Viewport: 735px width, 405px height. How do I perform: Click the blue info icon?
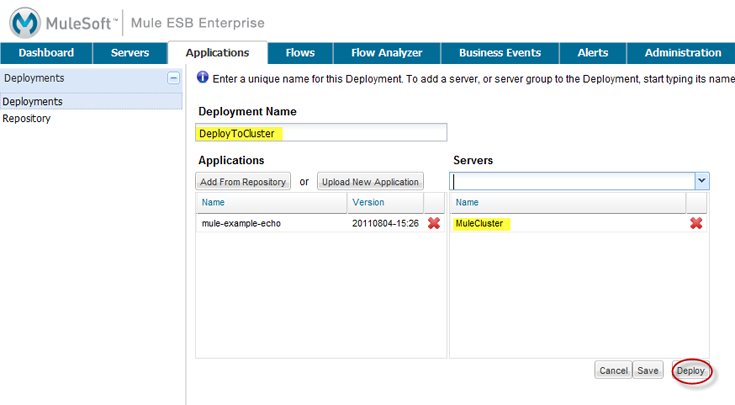click(202, 77)
